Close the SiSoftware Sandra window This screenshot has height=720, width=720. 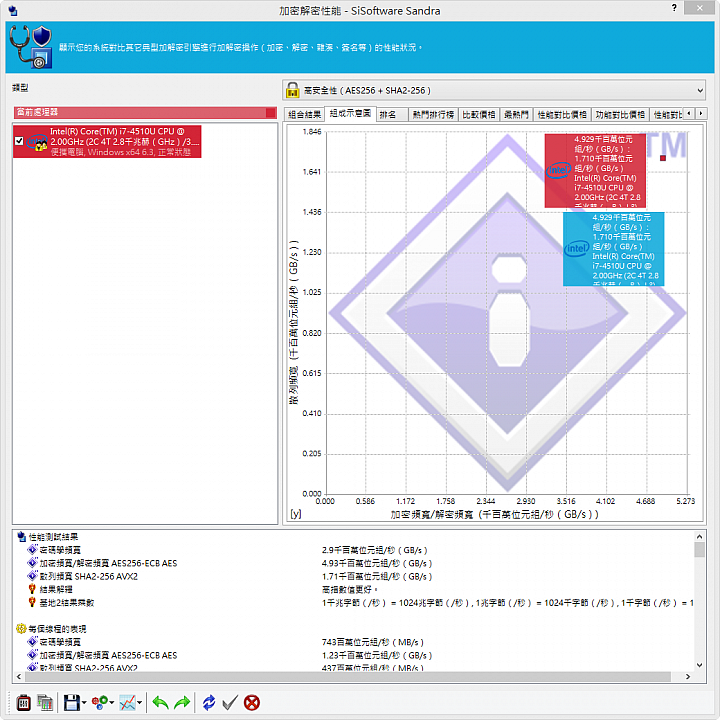coord(699,7)
